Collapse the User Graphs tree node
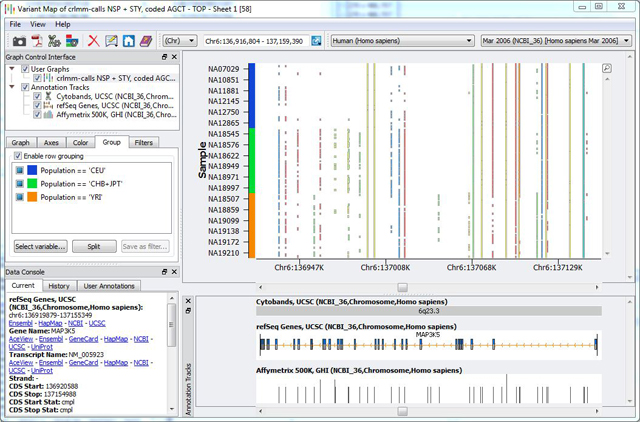Screen dimensions: 640x422 [x=12, y=69]
